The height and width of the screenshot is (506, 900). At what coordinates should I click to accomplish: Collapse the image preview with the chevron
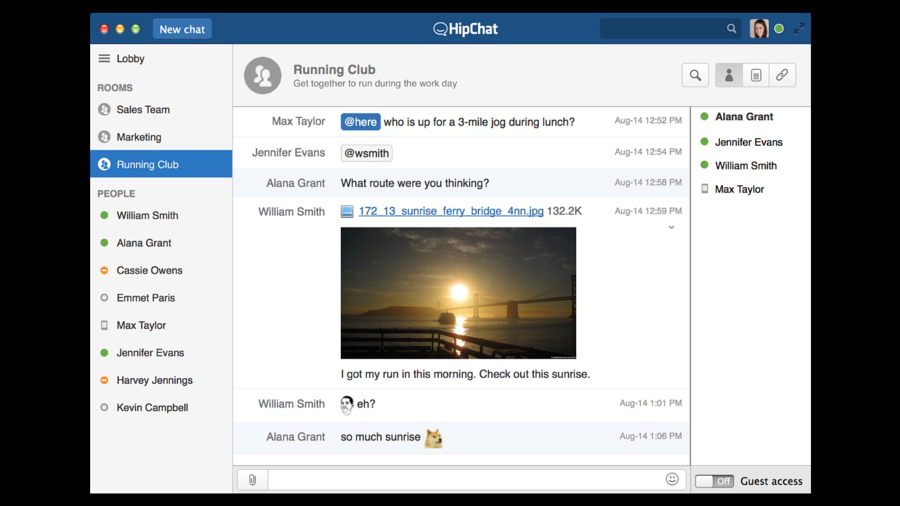coord(671,228)
